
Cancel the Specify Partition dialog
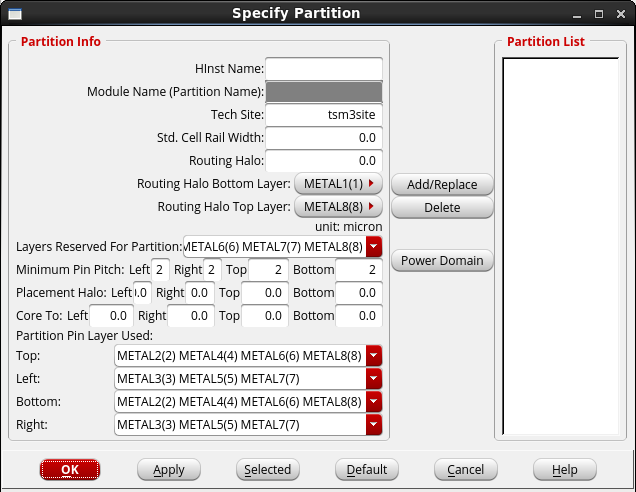[x=466, y=469]
